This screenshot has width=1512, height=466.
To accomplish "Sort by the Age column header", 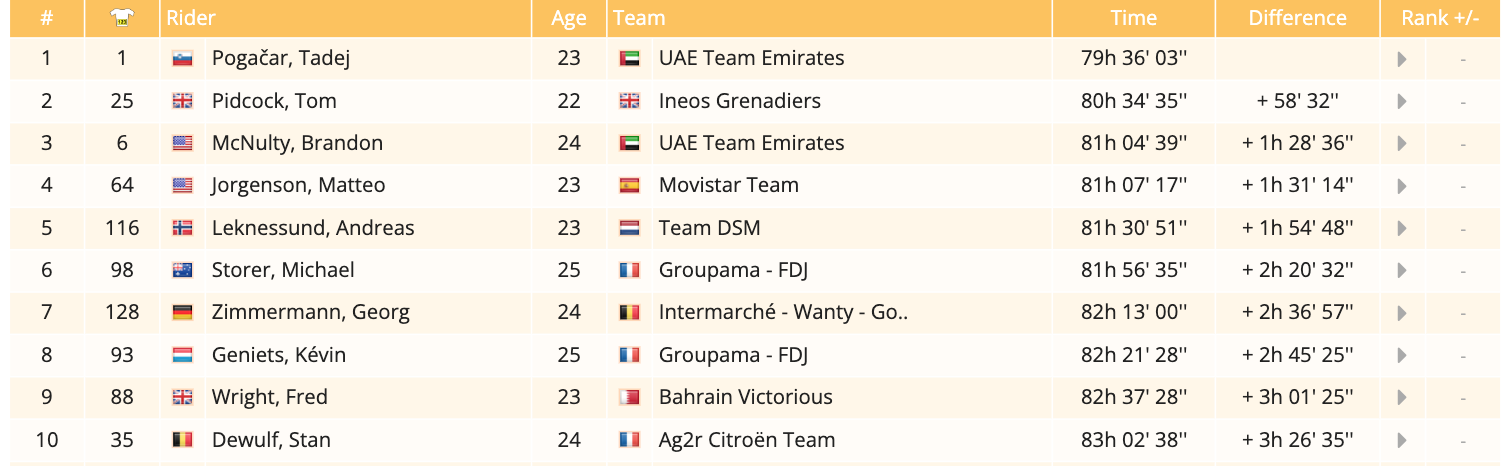I will point(568,18).
